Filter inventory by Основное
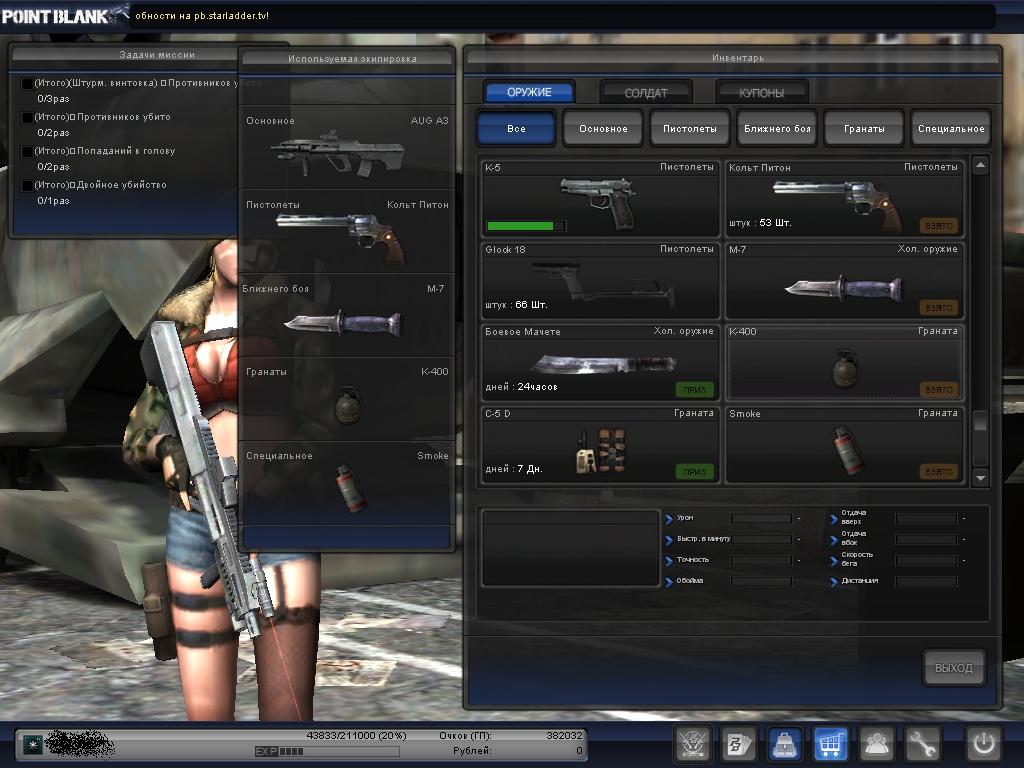Screen dimensions: 1024x768 pyautogui.click(x=603, y=128)
